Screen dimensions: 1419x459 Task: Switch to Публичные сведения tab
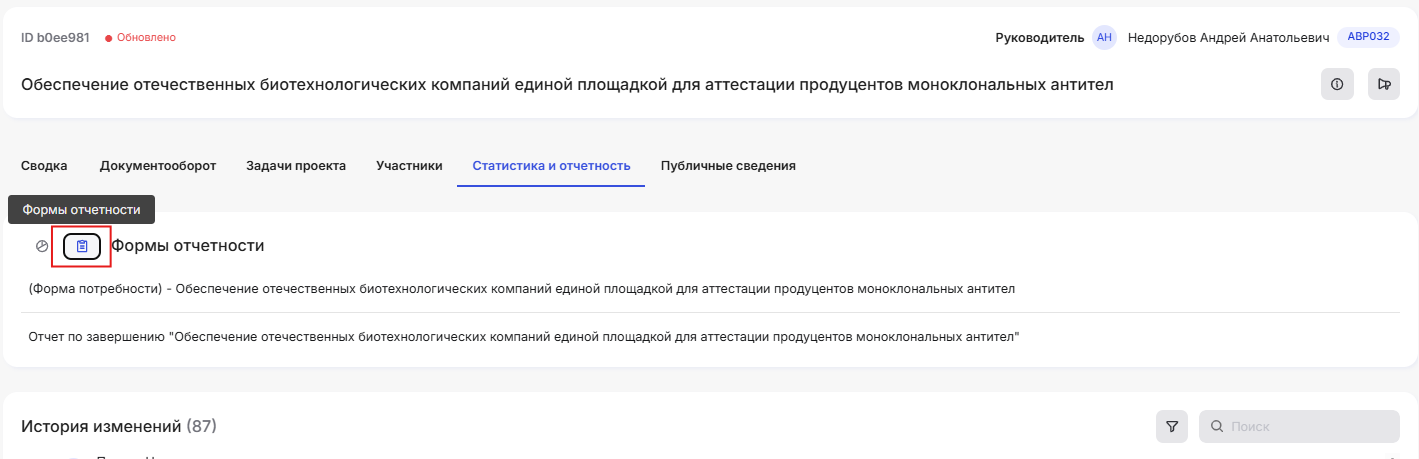(x=728, y=166)
